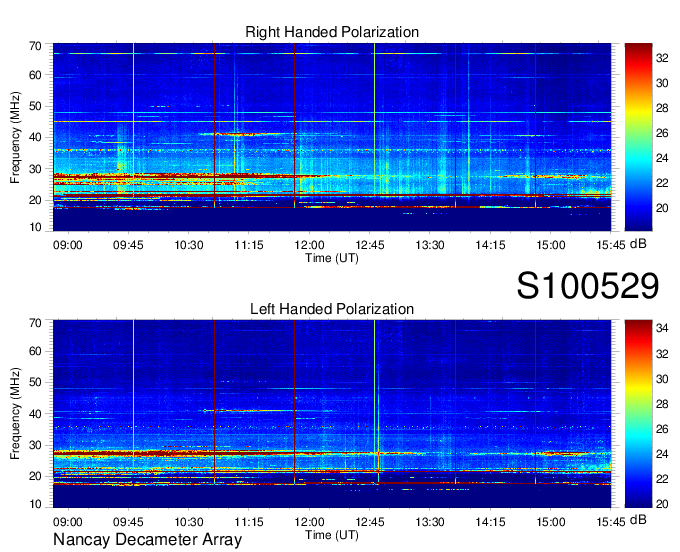Screen dimensions: 680x552
Task: Click the Left Handed plot colorbar
Action: (638, 414)
